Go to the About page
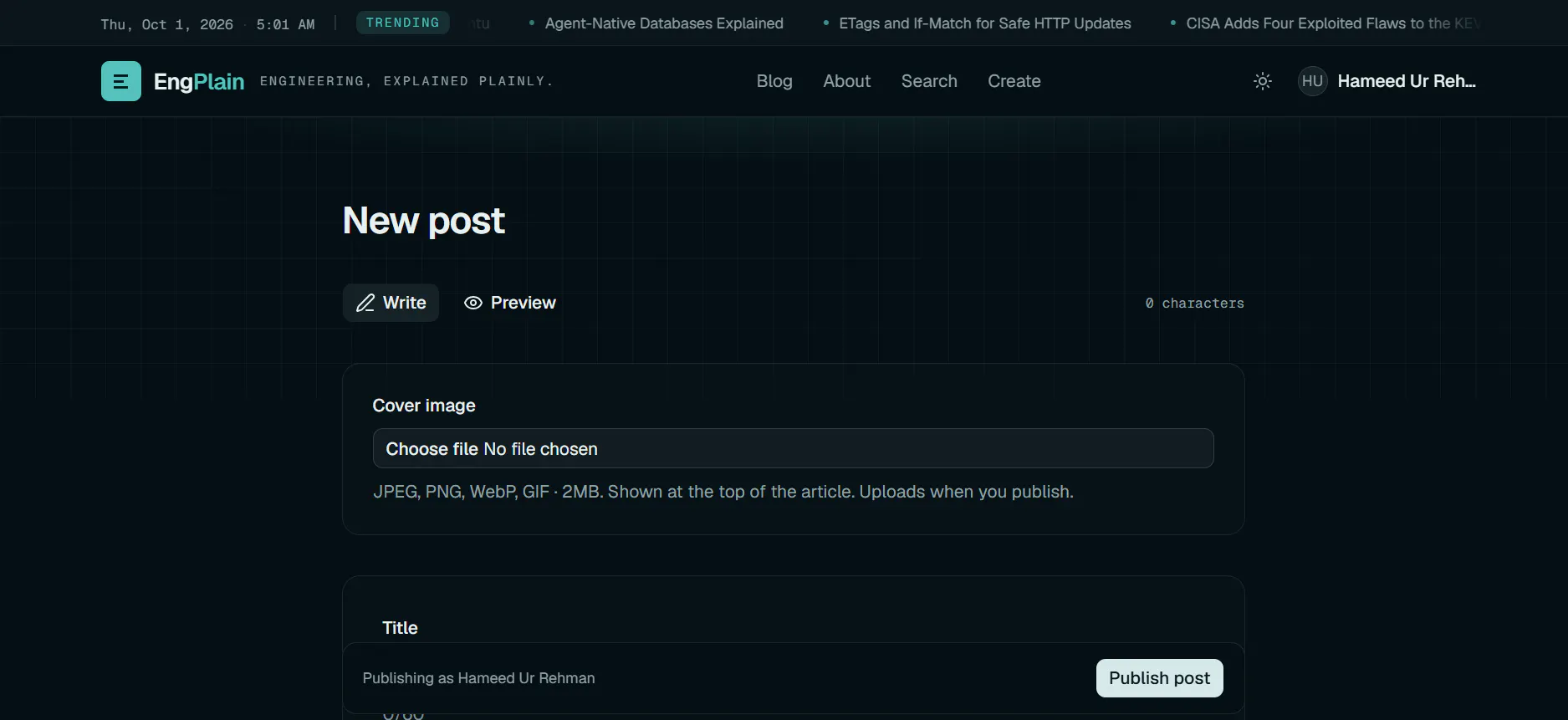 [847, 81]
